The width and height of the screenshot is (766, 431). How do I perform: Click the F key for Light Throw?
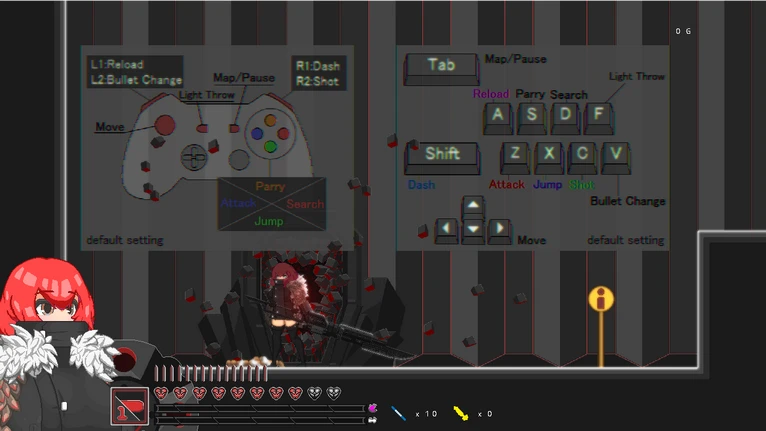pyautogui.click(x=598, y=115)
